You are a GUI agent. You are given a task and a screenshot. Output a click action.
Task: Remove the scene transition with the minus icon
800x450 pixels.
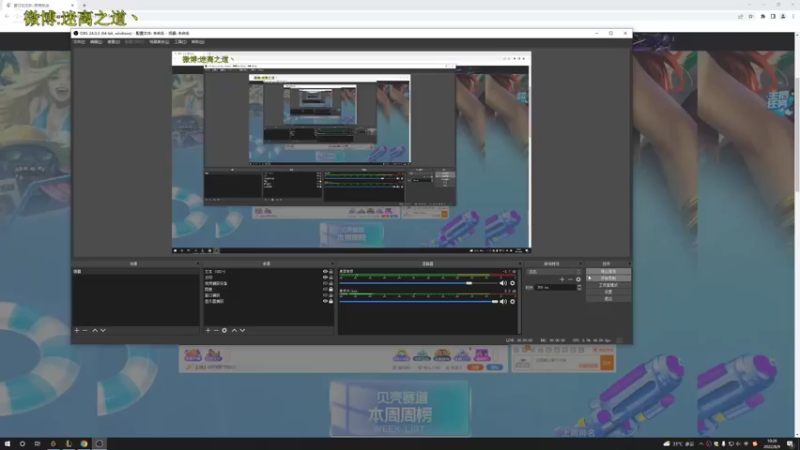tap(570, 279)
